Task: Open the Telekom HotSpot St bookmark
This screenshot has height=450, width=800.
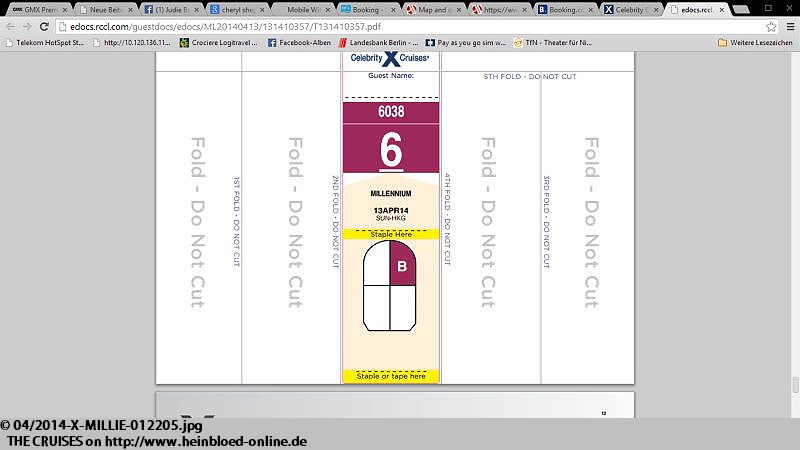Action: 44,43
